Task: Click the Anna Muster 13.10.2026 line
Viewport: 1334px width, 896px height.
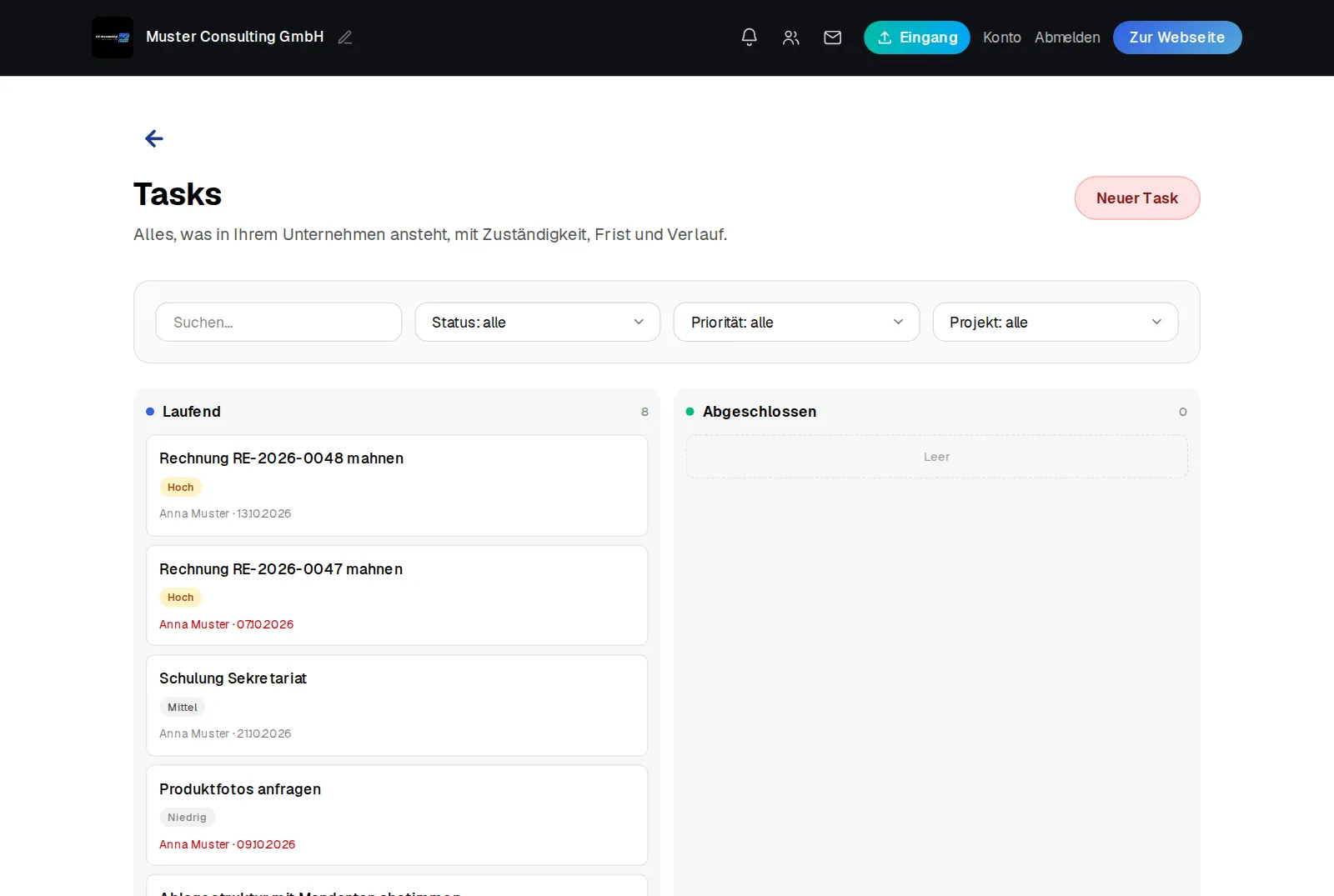Action: coord(225,513)
